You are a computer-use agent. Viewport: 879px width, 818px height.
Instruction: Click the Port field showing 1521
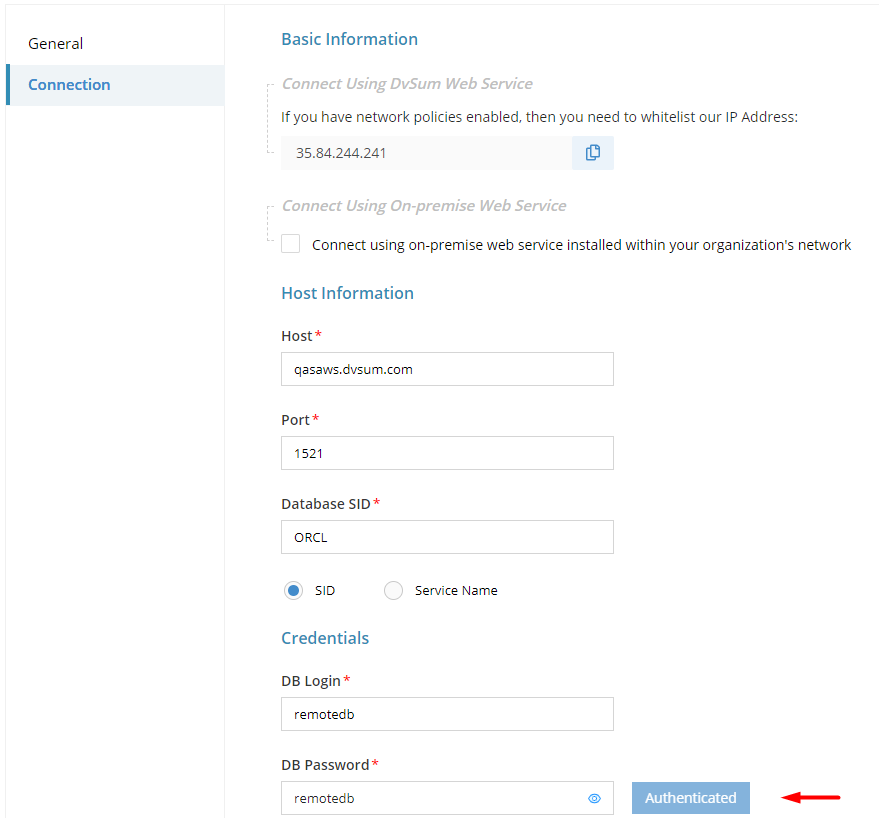447,453
